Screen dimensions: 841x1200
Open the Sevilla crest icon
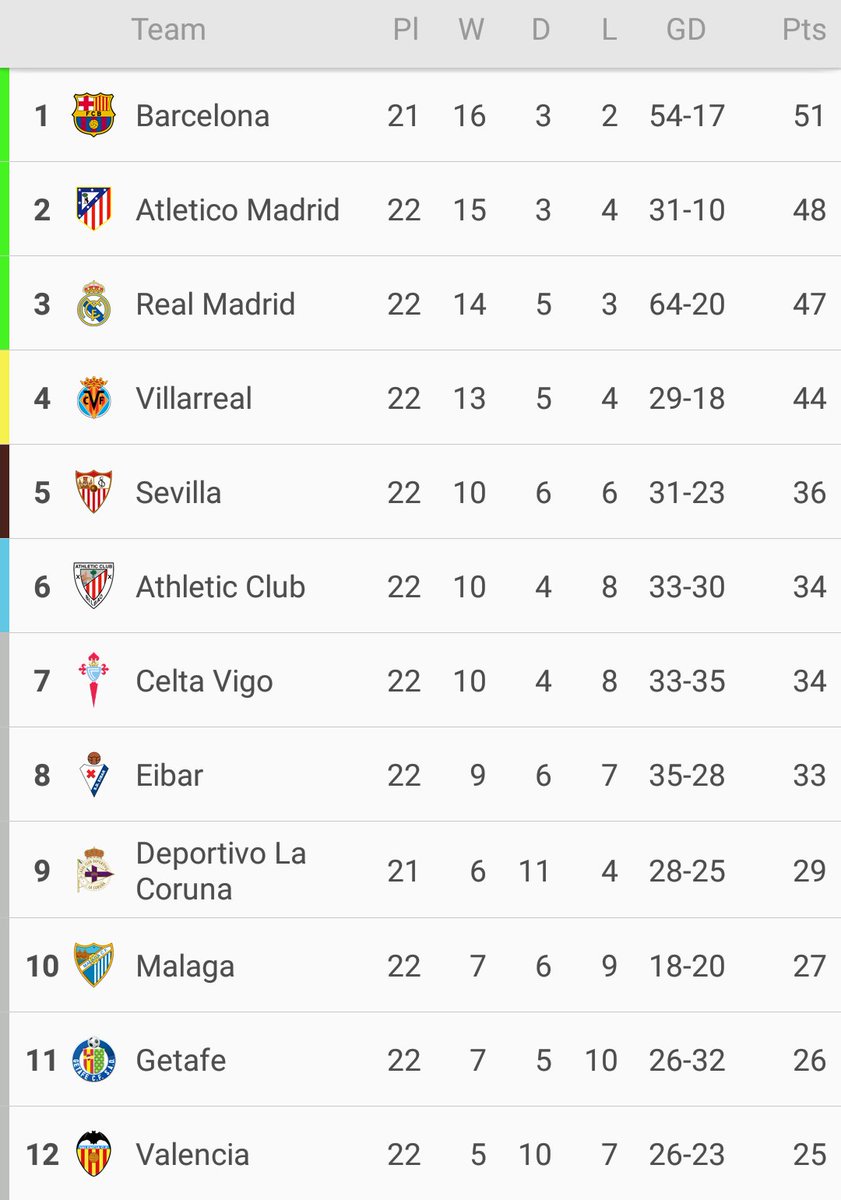tap(94, 492)
